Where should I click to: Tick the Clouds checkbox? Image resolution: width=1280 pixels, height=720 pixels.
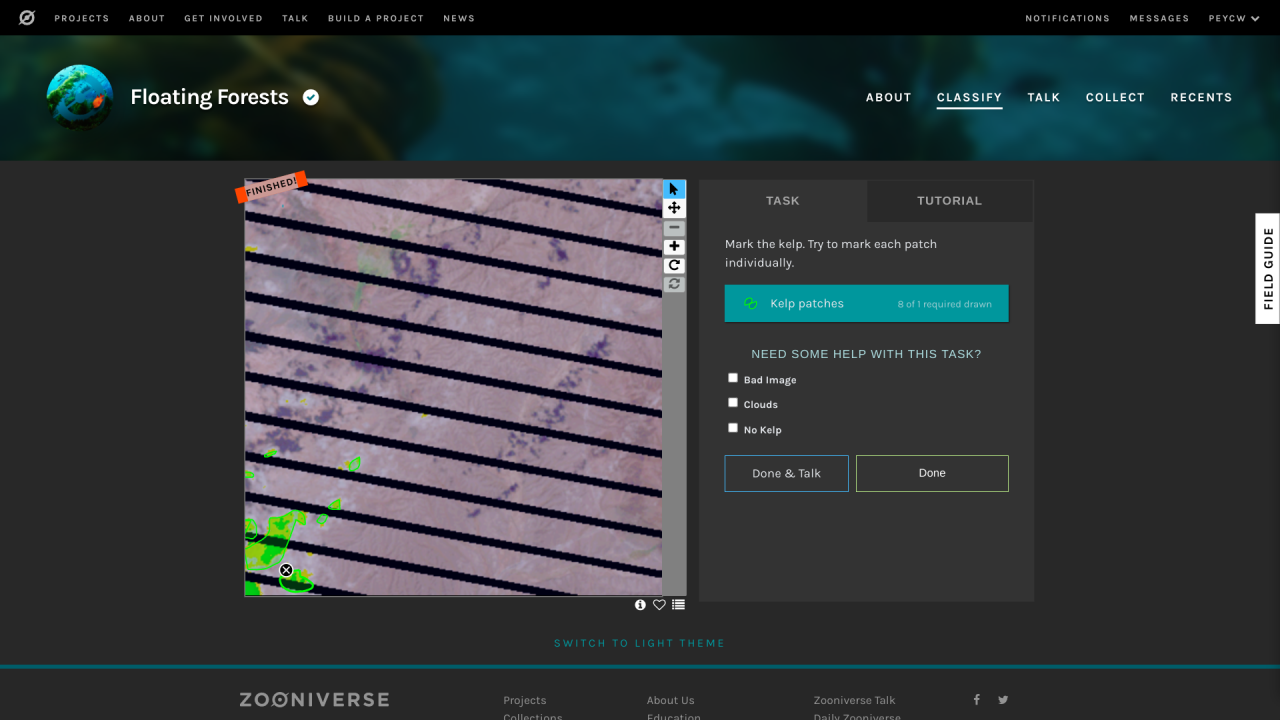pyautogui.click(x=733, y=403)
